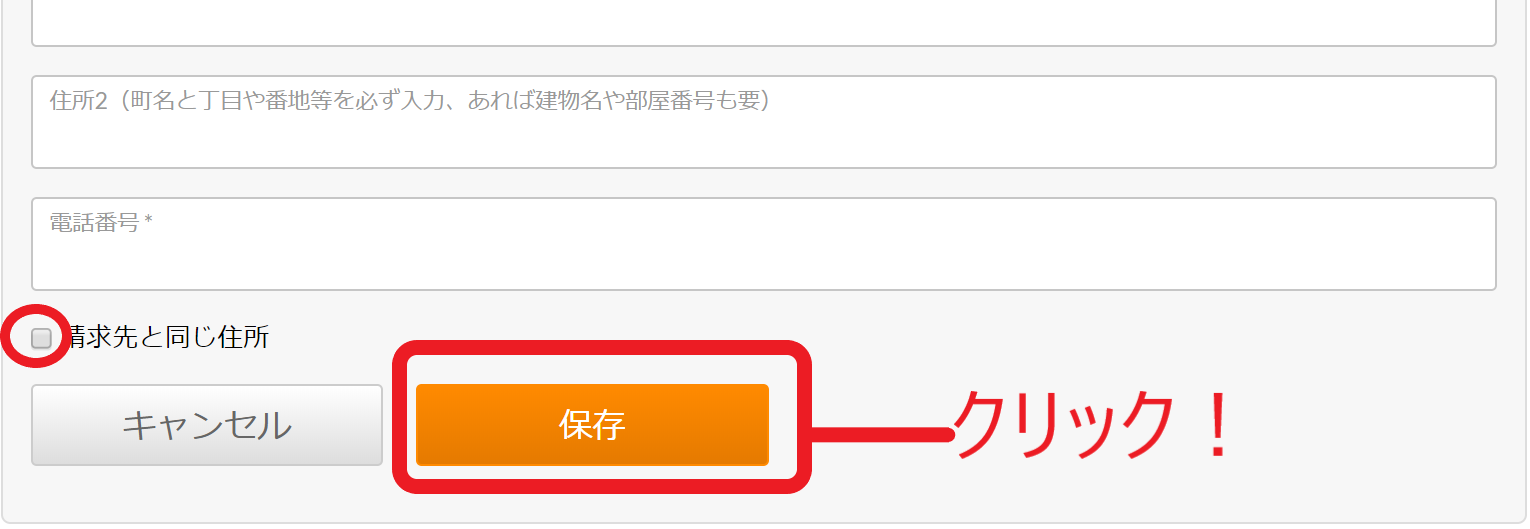Click the asterisk next to 電話番号
The width and height of the screenshot is (1530, 529).
[148, 221]
